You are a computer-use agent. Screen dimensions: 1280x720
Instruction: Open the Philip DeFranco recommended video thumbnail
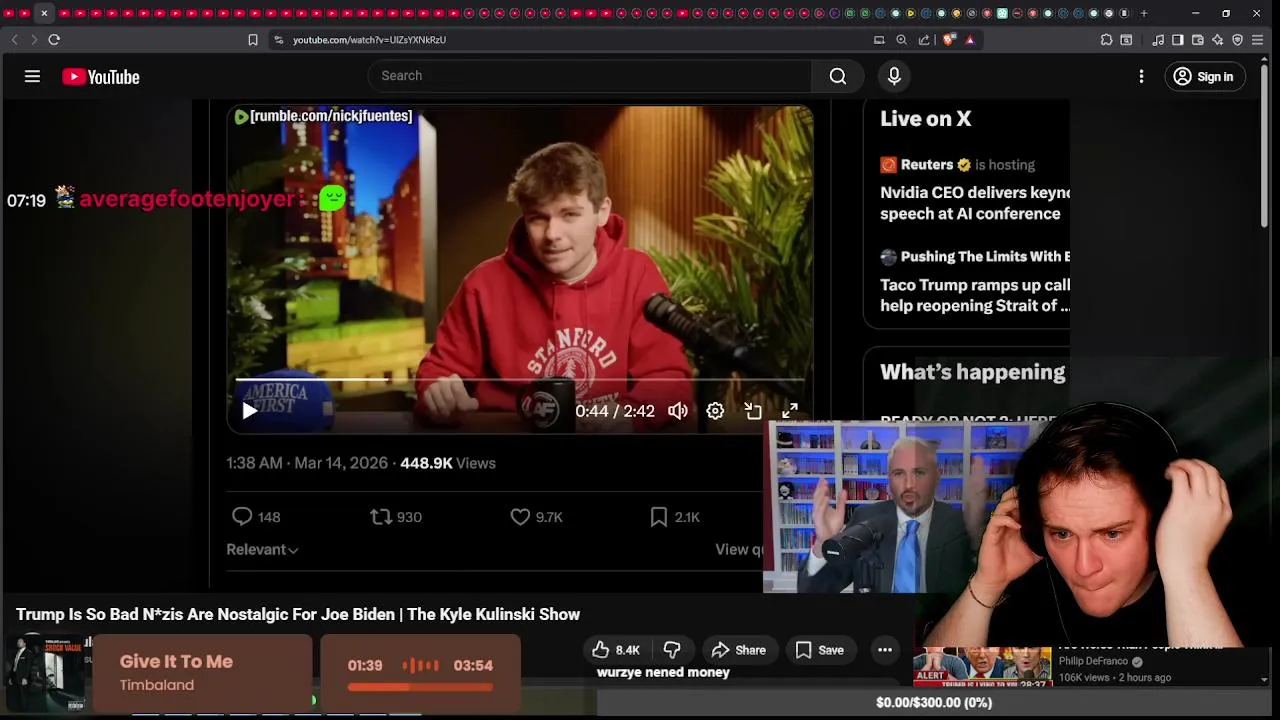click(x=982, y=667)
